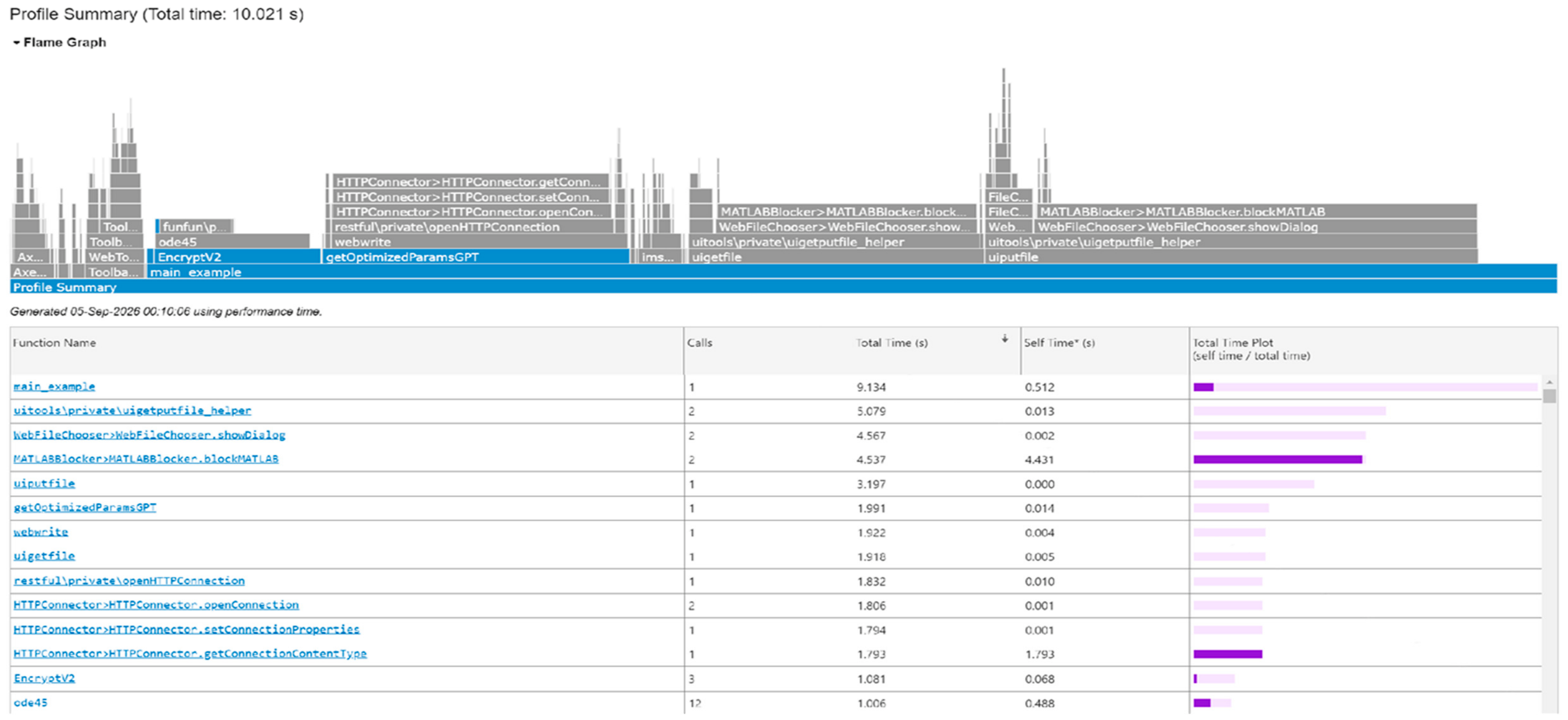Click the Self Time (s) column header
Image resolution: width=1568 pixels, height=720 pixels.
[1105, 350]
